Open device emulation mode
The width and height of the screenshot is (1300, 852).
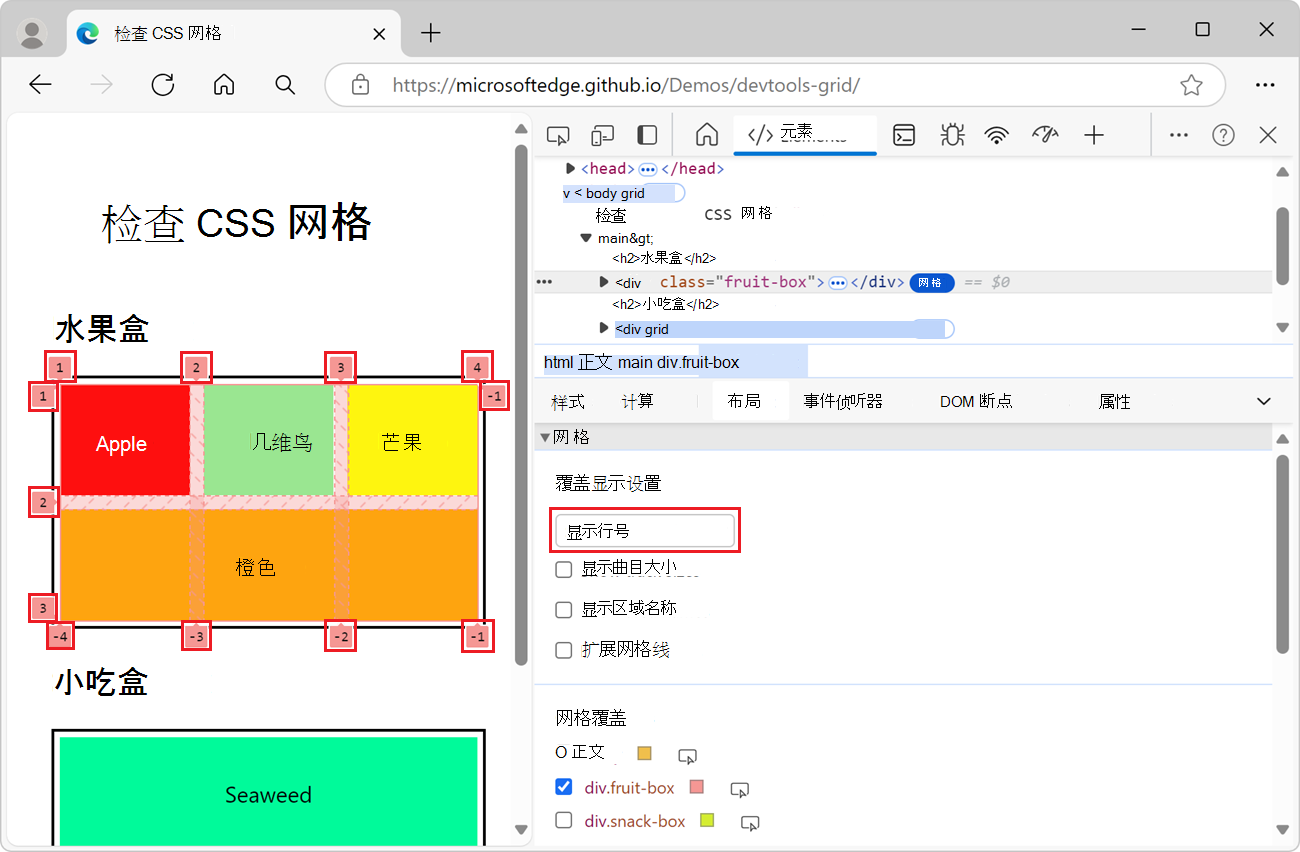click(x=601, y=133)
